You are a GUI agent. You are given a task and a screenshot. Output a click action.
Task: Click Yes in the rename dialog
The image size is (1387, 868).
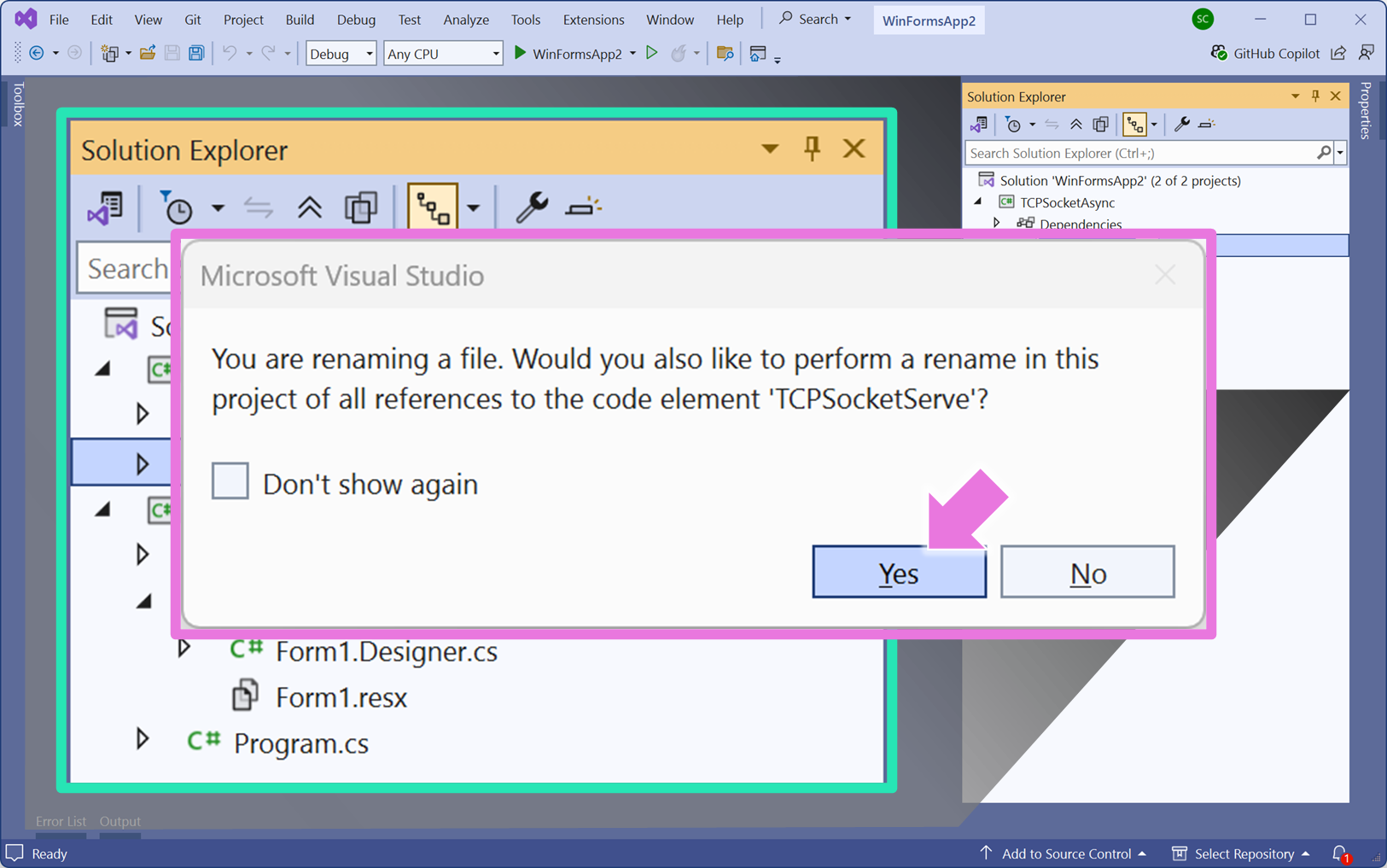899,572
